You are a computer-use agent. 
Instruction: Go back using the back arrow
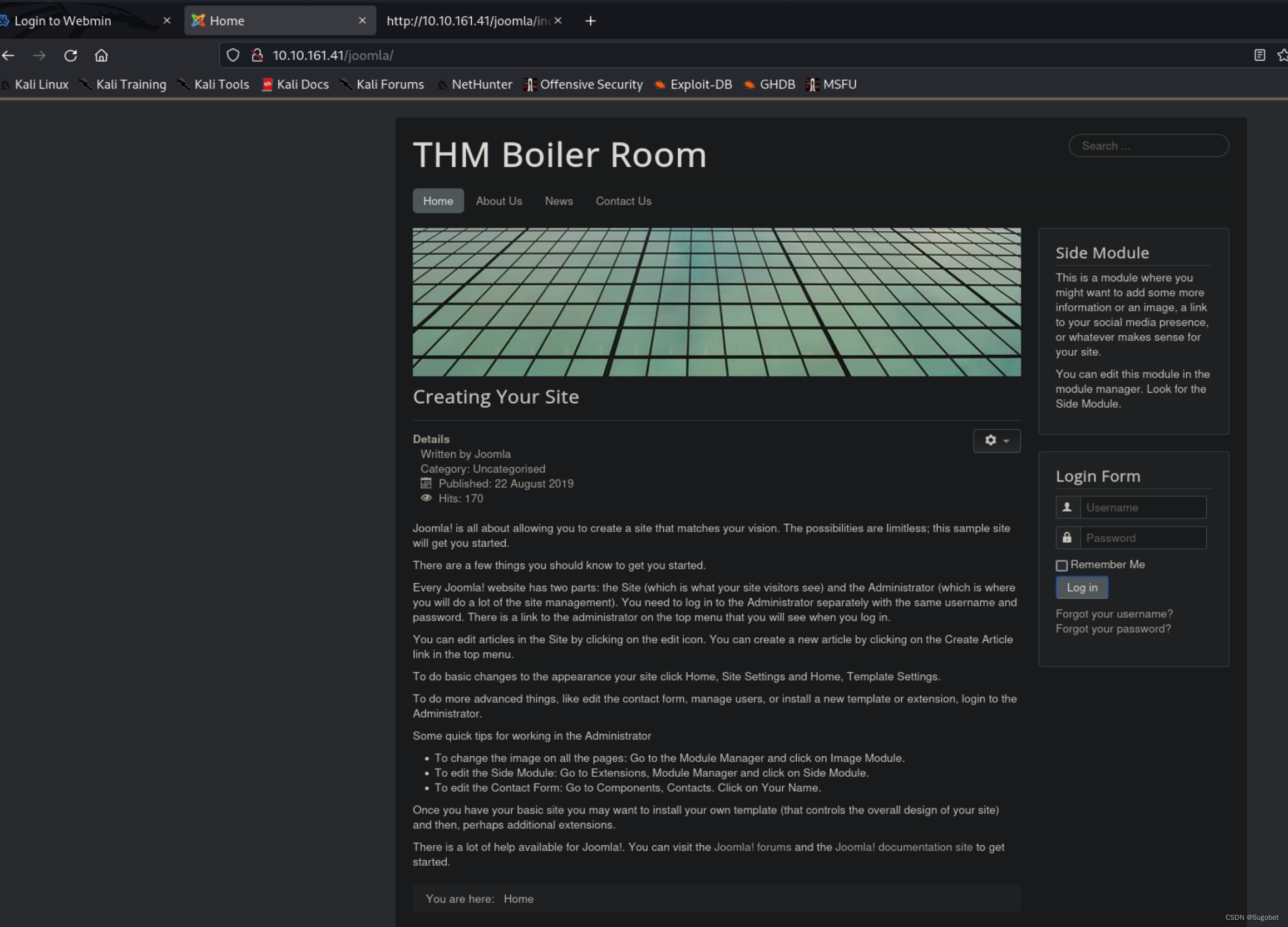pyautogui.click(x=8, y=55)
